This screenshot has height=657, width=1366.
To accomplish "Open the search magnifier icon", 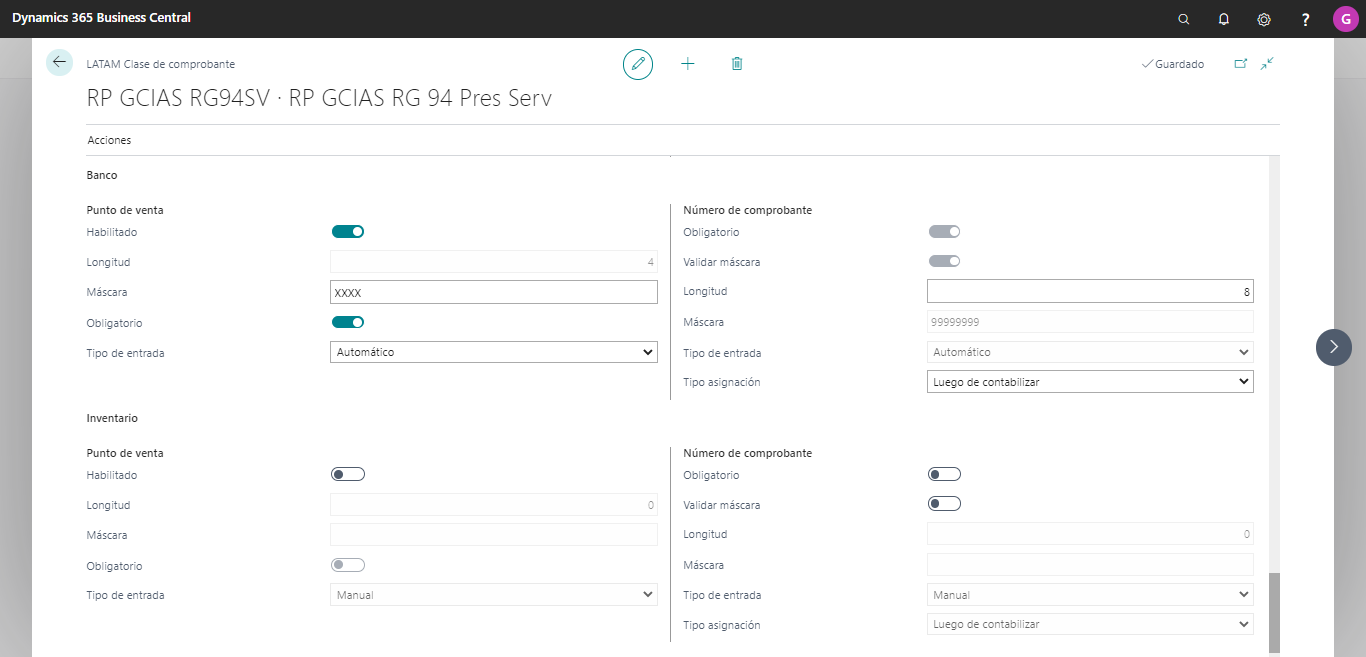I will coord(1184,19).
